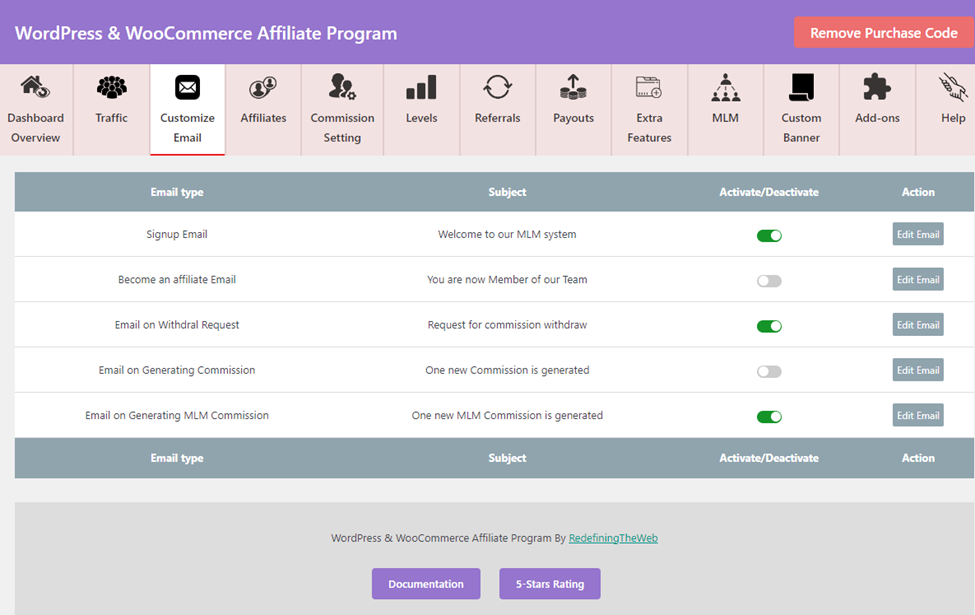Click the bottom 'Action' footer header
The height and width of the screenshot is (615, 975).
pyautogui.click(x=918, y=458)
